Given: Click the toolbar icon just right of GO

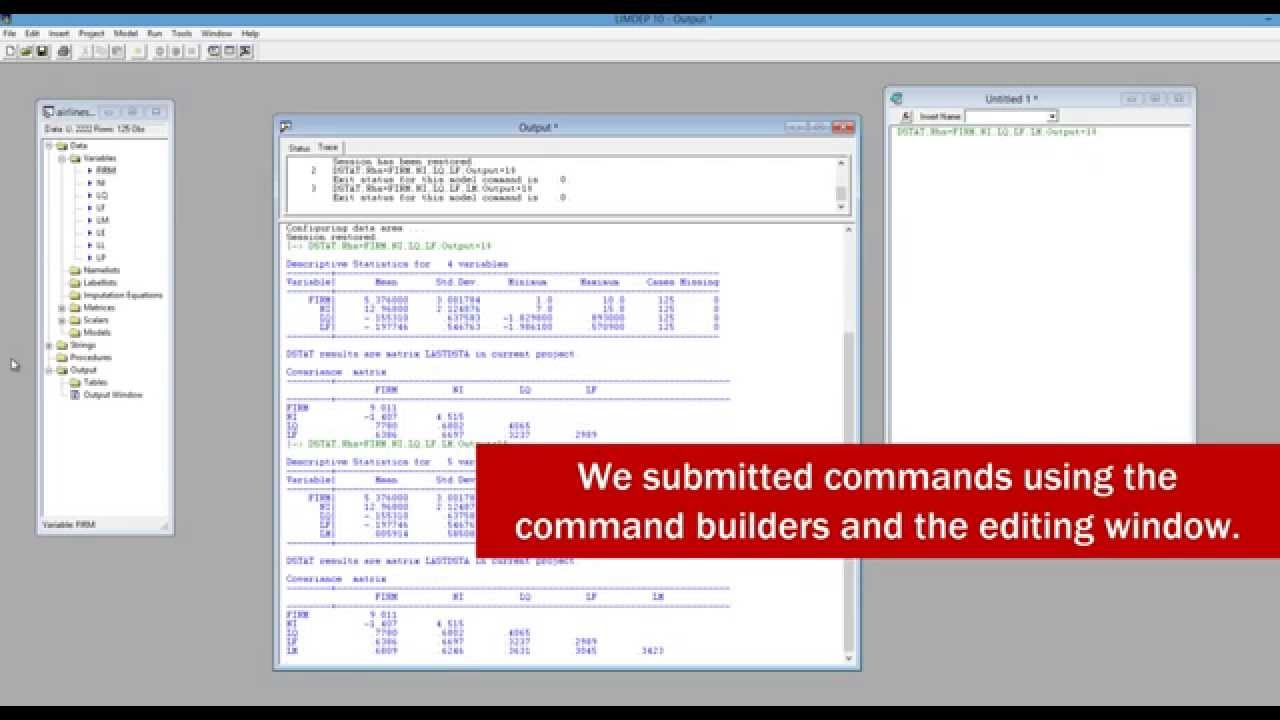Looking at the screenshot, I should 160,51.
